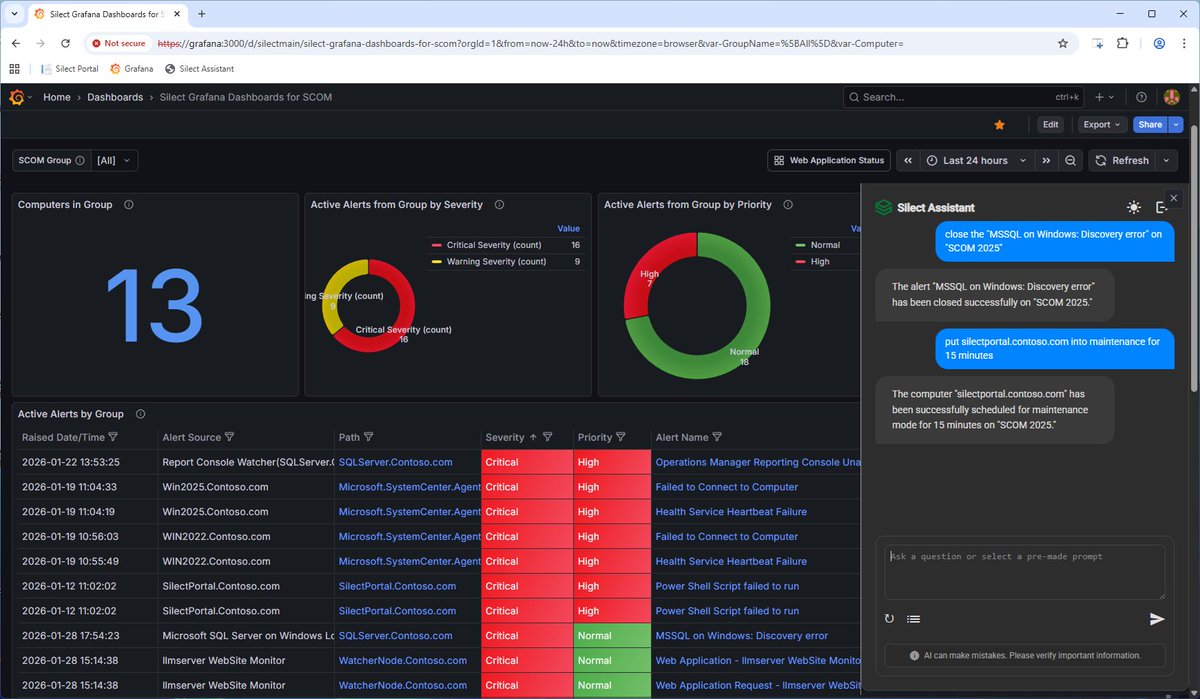Shift time range backward

(x=908, y=160)
